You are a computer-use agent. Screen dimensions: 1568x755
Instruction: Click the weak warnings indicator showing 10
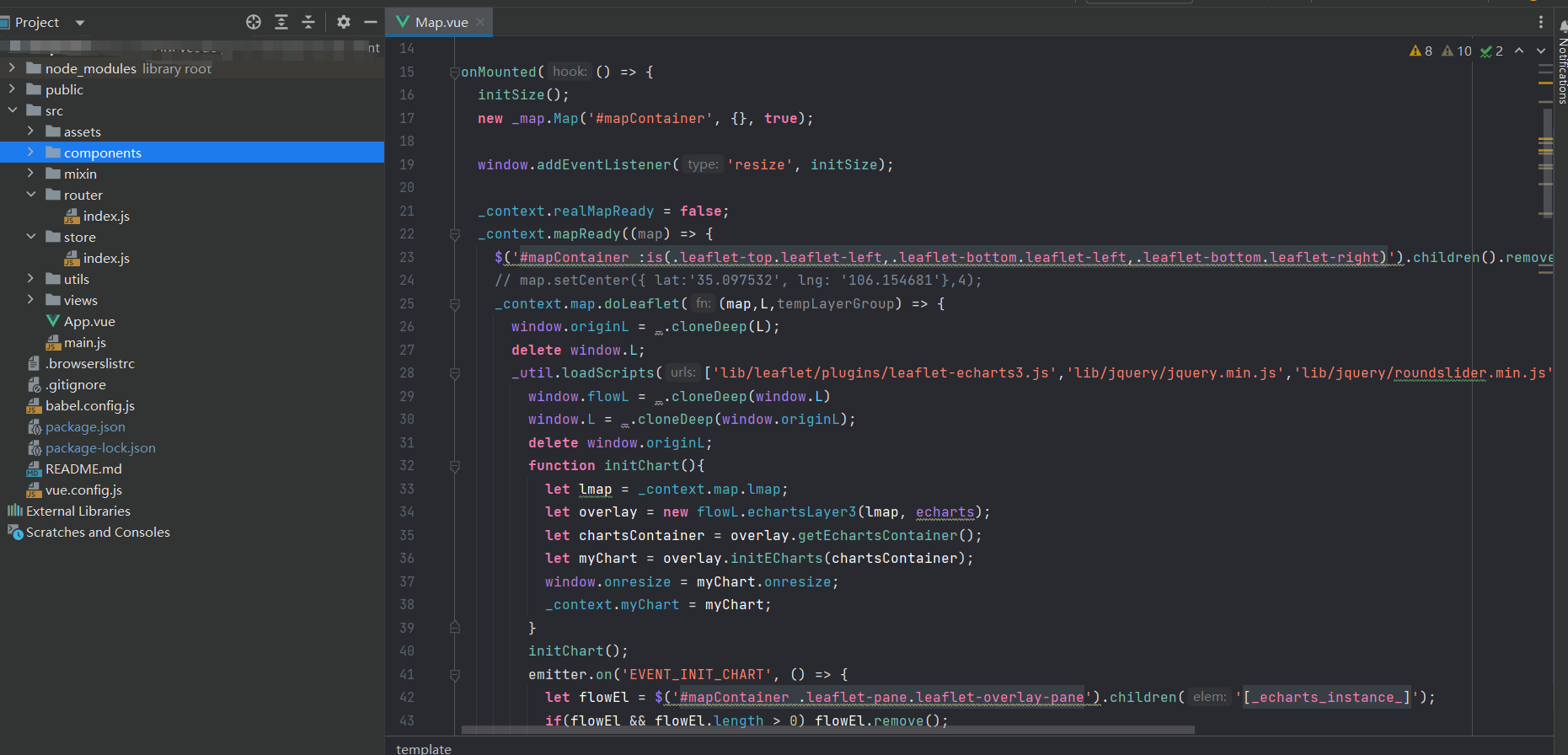(1457, 51)
